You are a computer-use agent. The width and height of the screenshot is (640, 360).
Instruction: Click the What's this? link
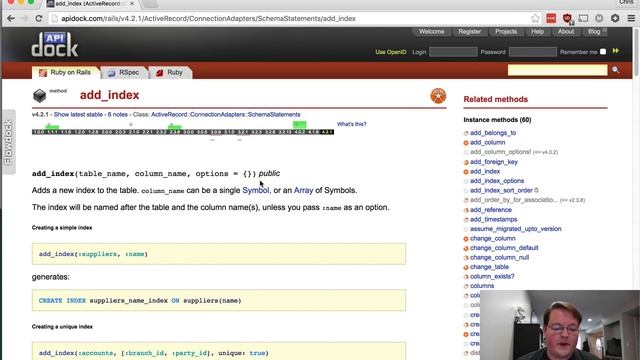tap(351, 124)
